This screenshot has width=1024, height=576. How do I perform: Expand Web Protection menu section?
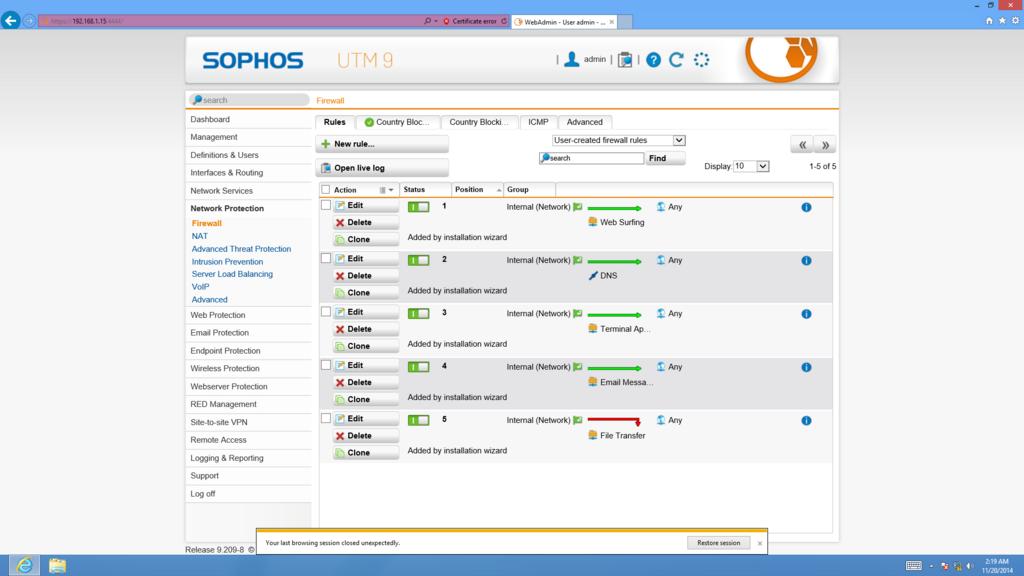click(x=217, y=315)
